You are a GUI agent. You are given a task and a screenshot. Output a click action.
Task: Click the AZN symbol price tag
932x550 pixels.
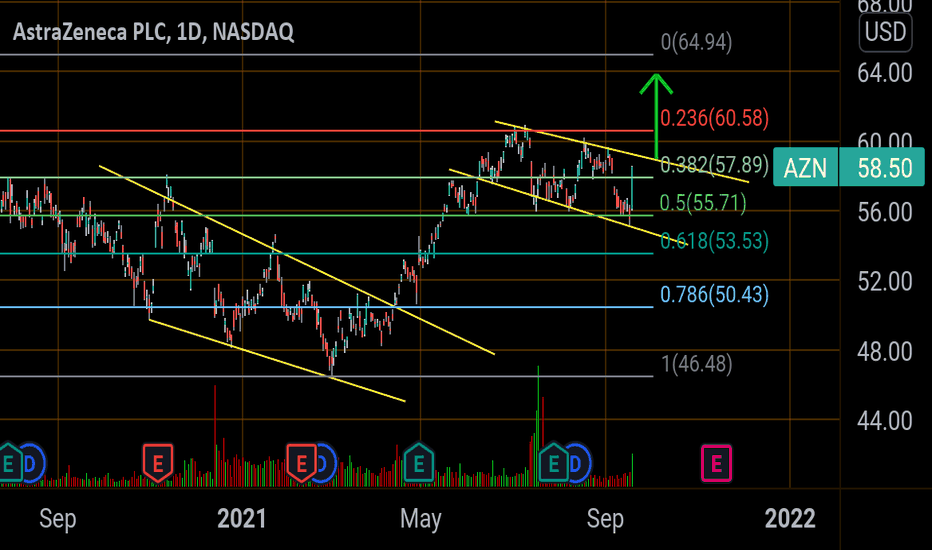805,168
